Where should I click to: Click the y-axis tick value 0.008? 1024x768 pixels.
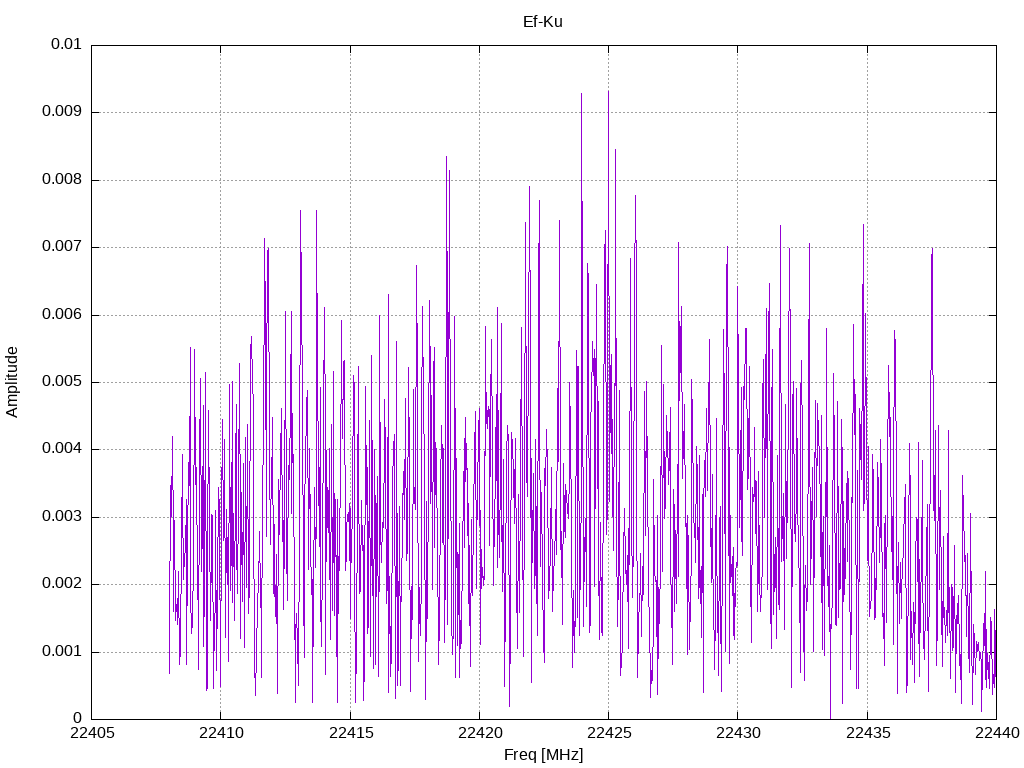click(x=62, y=179)
